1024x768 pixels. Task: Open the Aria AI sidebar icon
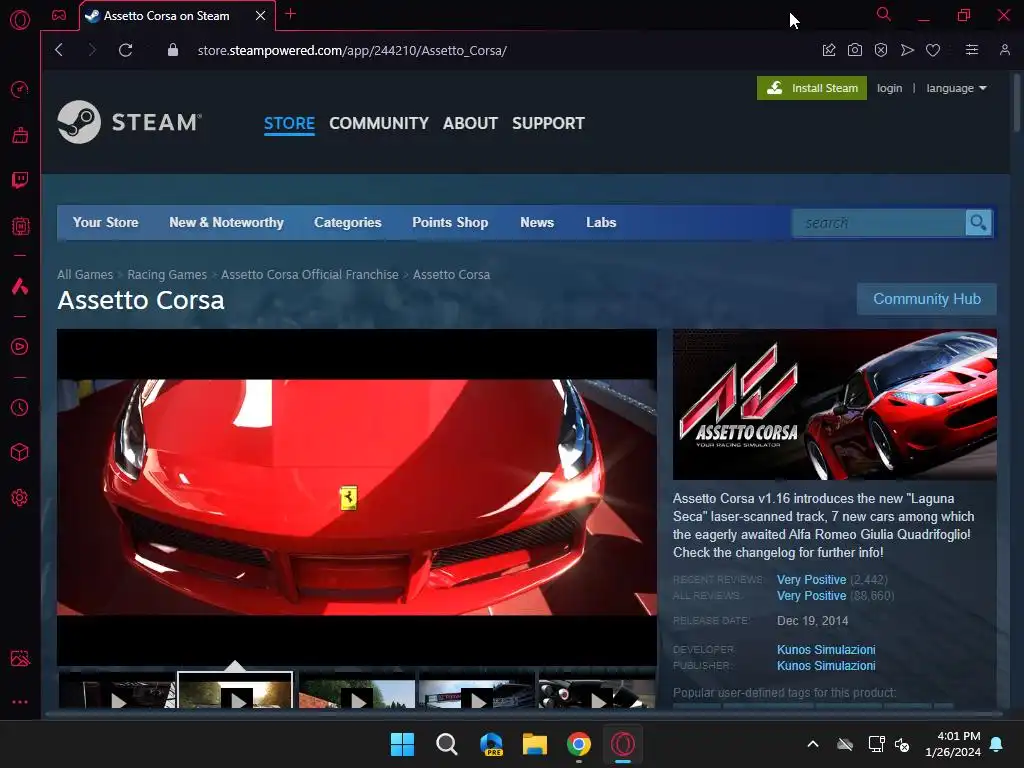coord(20,286)
